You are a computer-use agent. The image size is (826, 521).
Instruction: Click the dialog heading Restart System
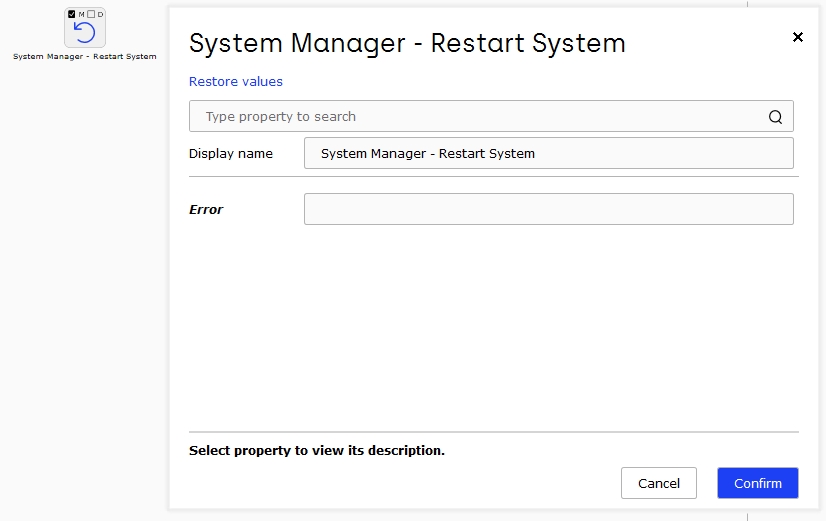pyautogui.click(x=407, y=43)
